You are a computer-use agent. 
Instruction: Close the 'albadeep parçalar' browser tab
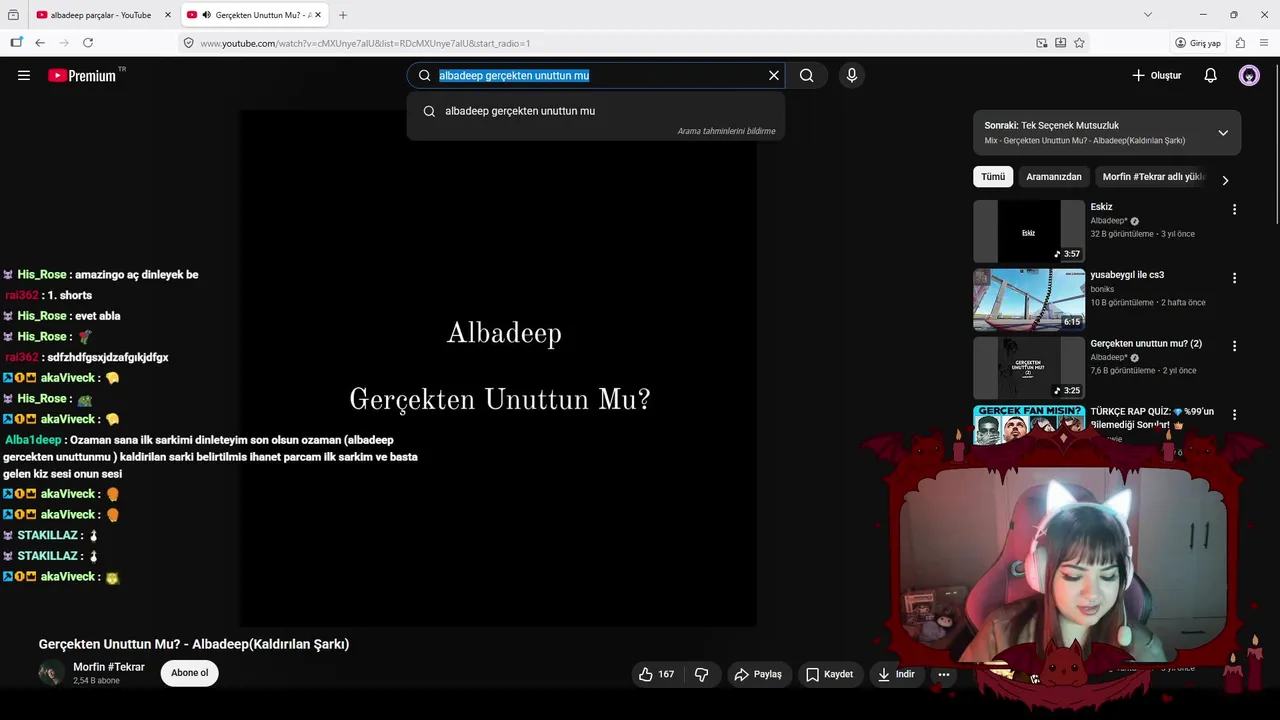pyautogui.click(x=168, y=15)
